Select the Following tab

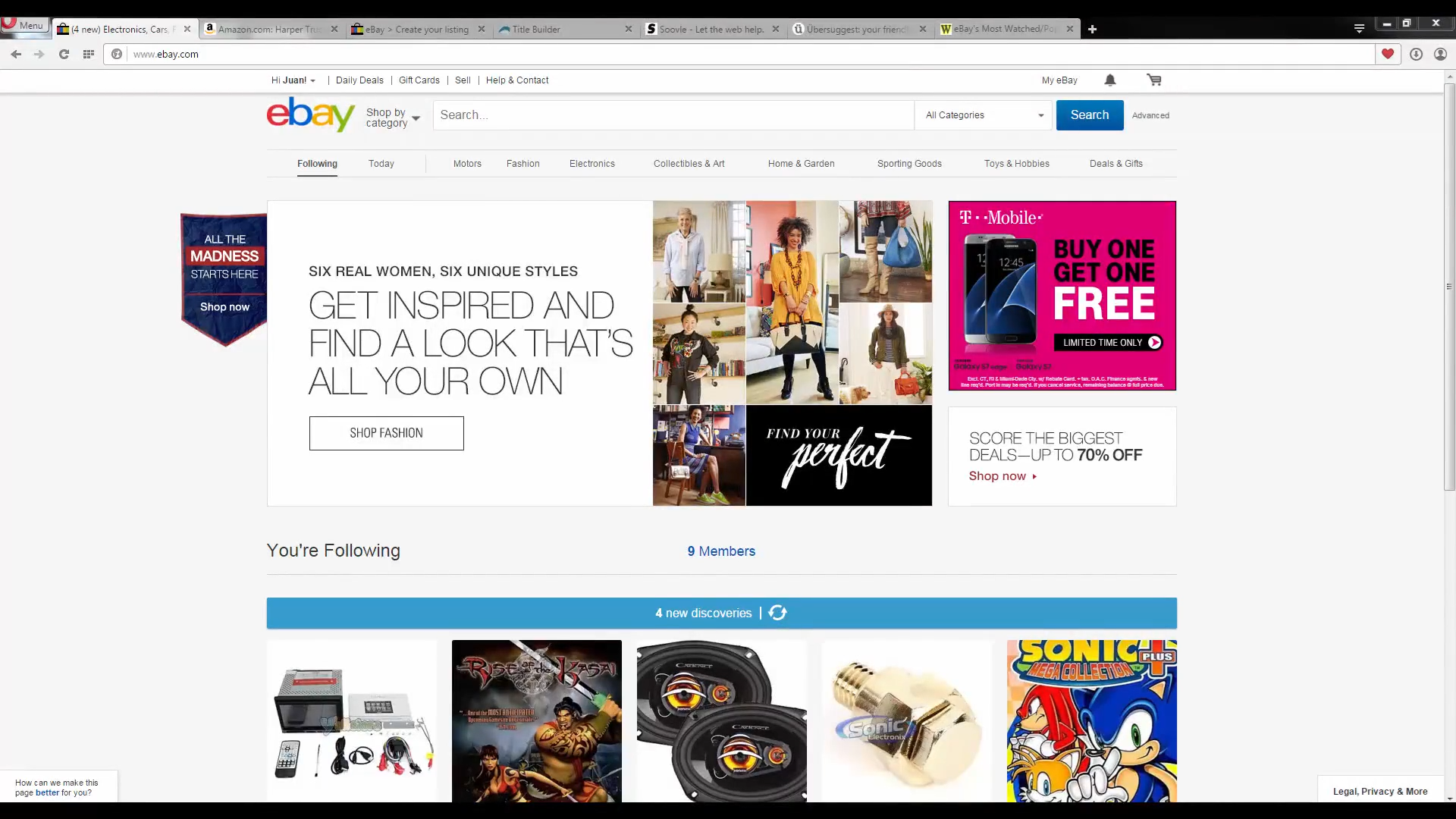tap(316, 163)
